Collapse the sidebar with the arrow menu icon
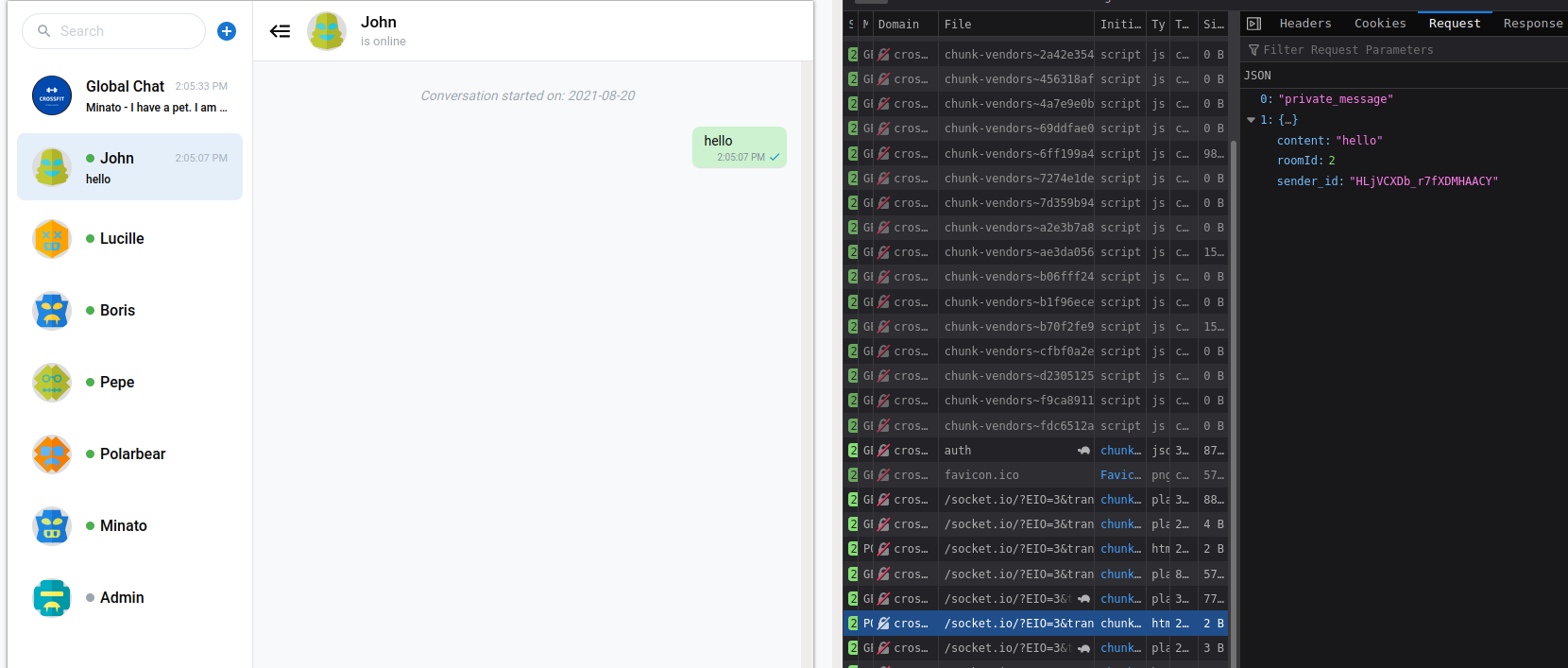The height and width of the screenshot is (668, 1568). (x=280, y=31)
